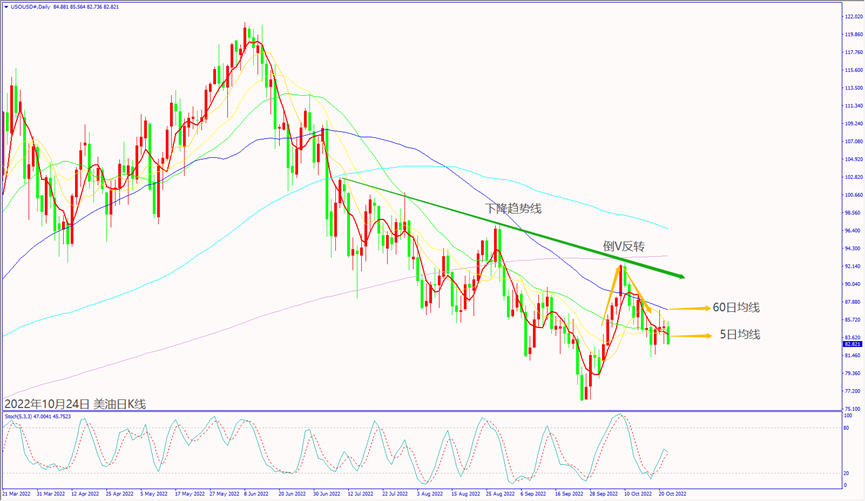Click the 5日均线 text label
Image resolution: width=865 pixels, height=501 pixels.
(x=740, y=335)
